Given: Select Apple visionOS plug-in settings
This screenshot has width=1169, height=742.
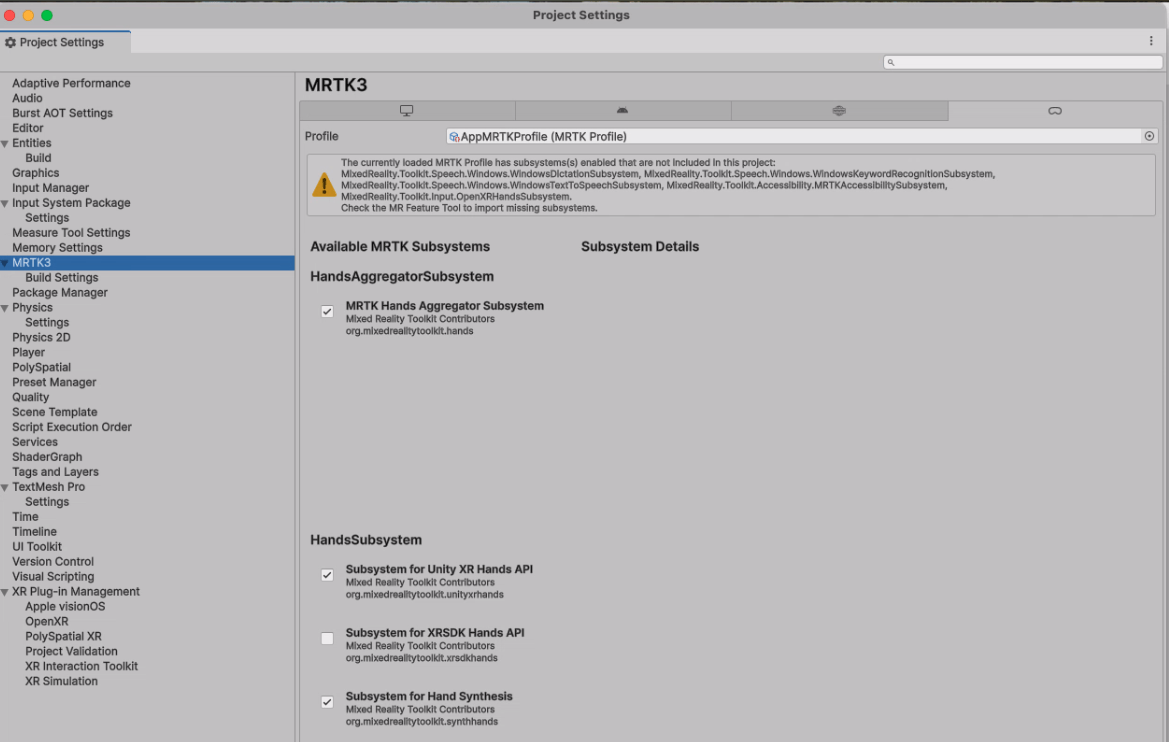Looking at the screenshot, I should pyautogui.click(x=65, y=606).
